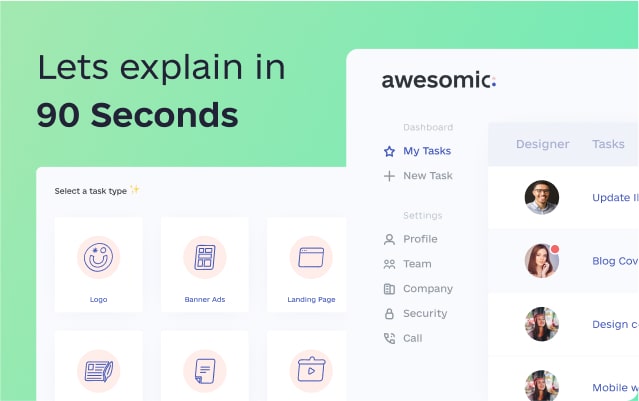The image size is (639, 401).
Task: Pick the video play box task icon
Action: [x=311, y=371]
